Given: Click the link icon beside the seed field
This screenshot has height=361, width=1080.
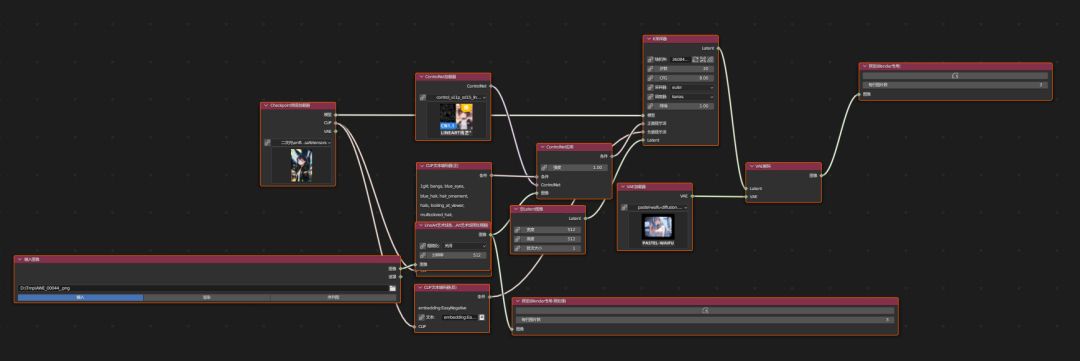Looking at the screenshot, I should 650,59.
